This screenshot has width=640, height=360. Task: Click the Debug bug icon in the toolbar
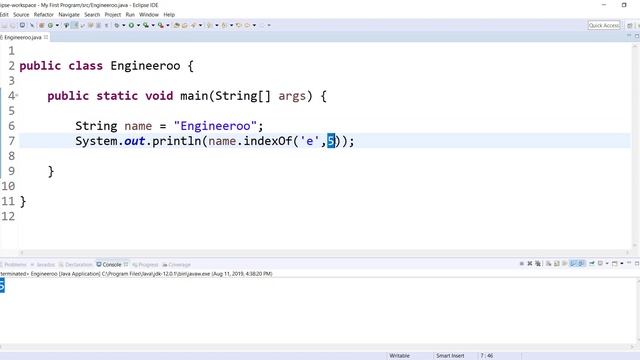(x=116, y=25)
